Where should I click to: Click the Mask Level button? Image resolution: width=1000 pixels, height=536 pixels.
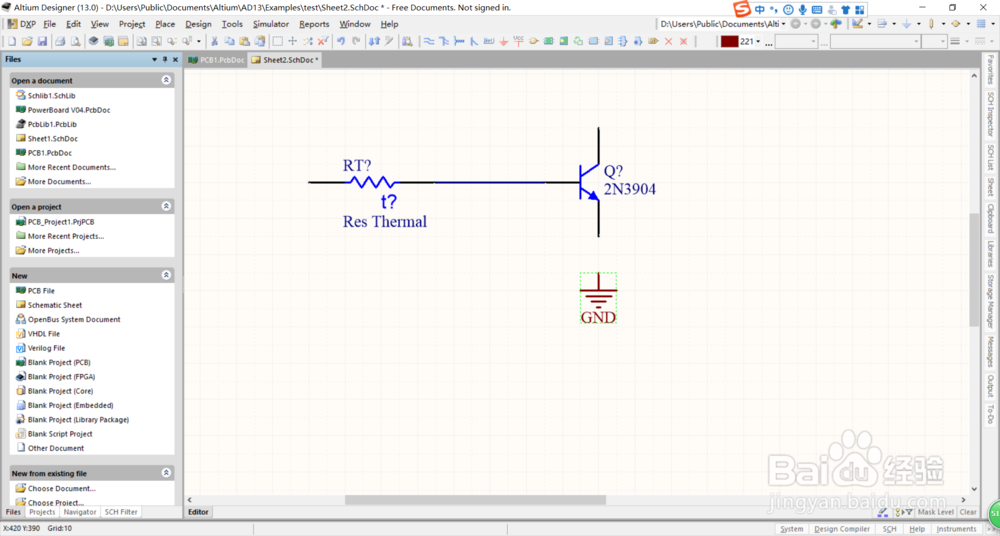coord(936,512)
